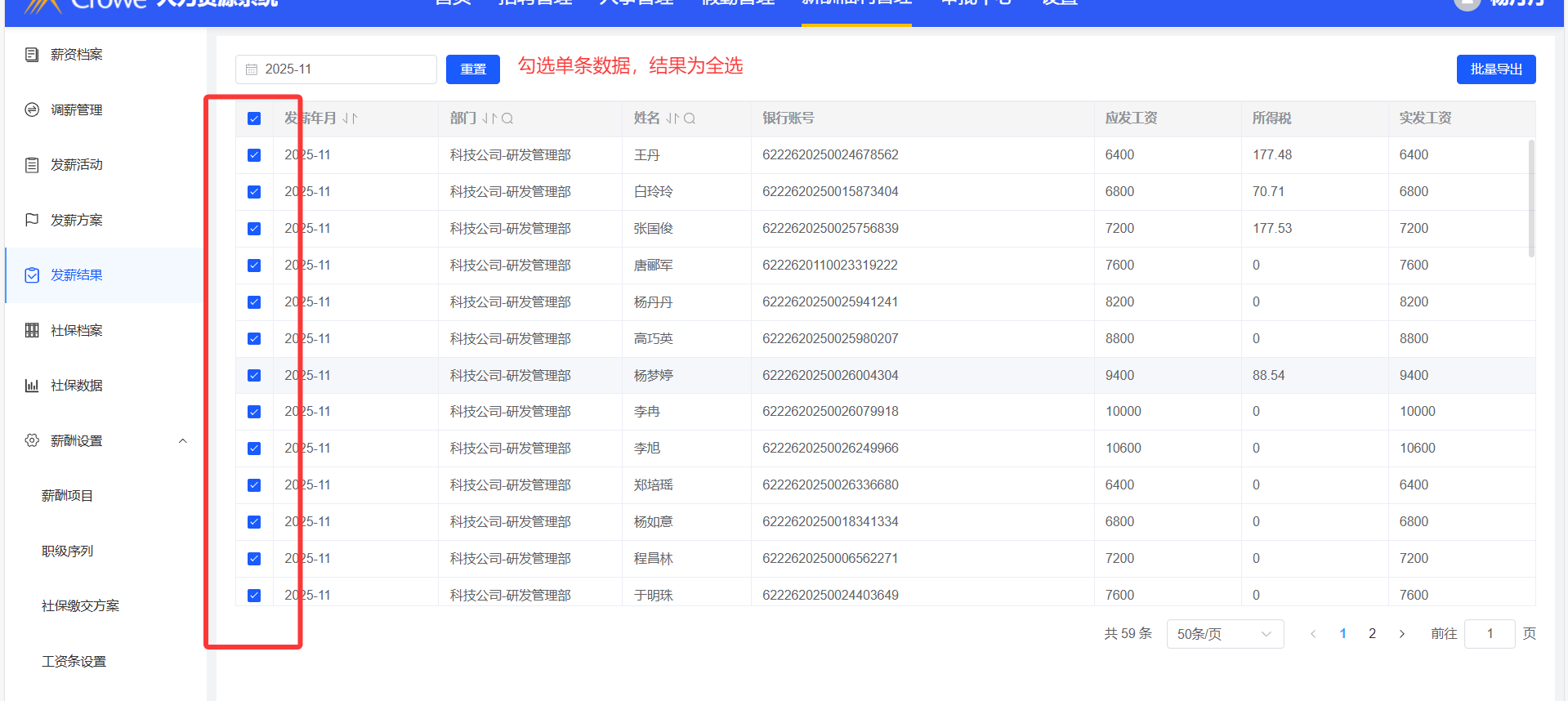
Task: Click the 薪资档案 sidebar icon
Action: (32, 55)
